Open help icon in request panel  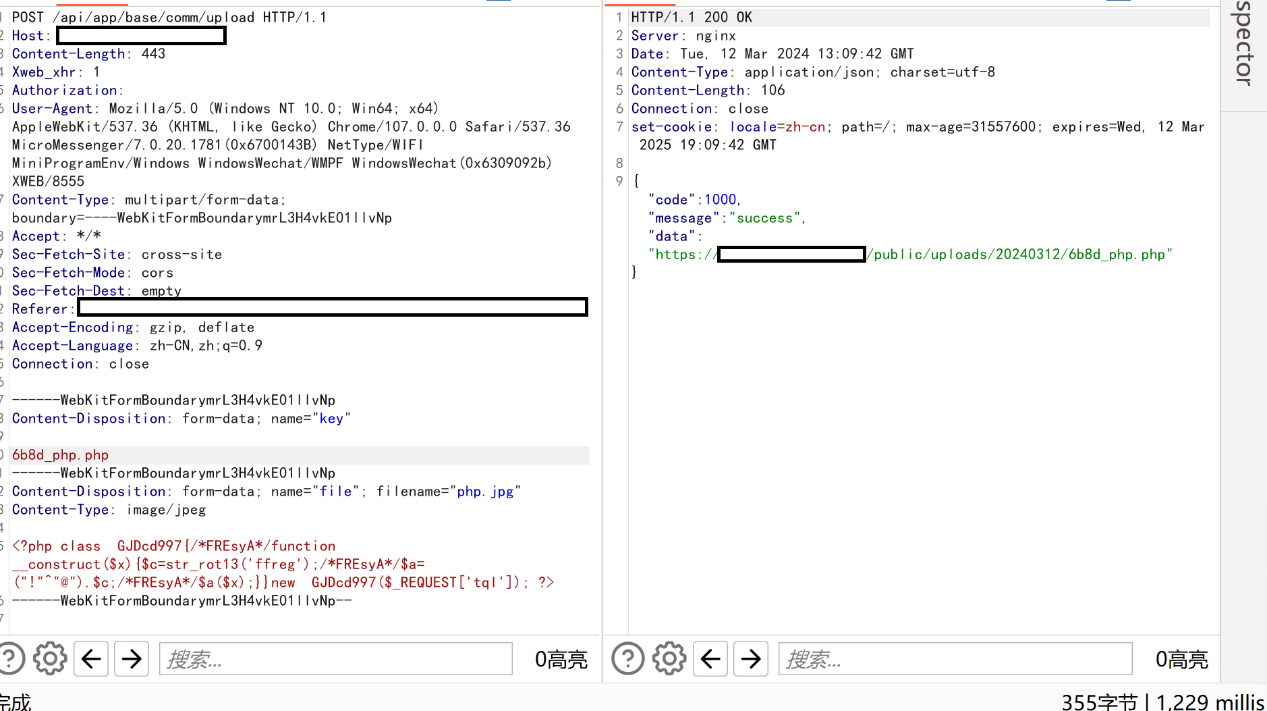(x=9, y=659)
